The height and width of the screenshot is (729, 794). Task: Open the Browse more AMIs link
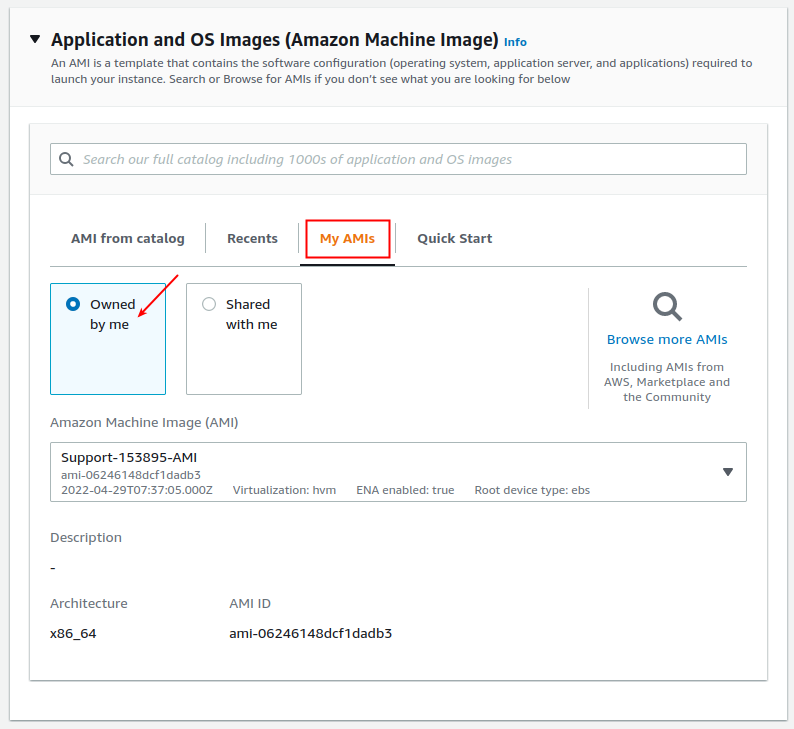(x=667, y=339)
